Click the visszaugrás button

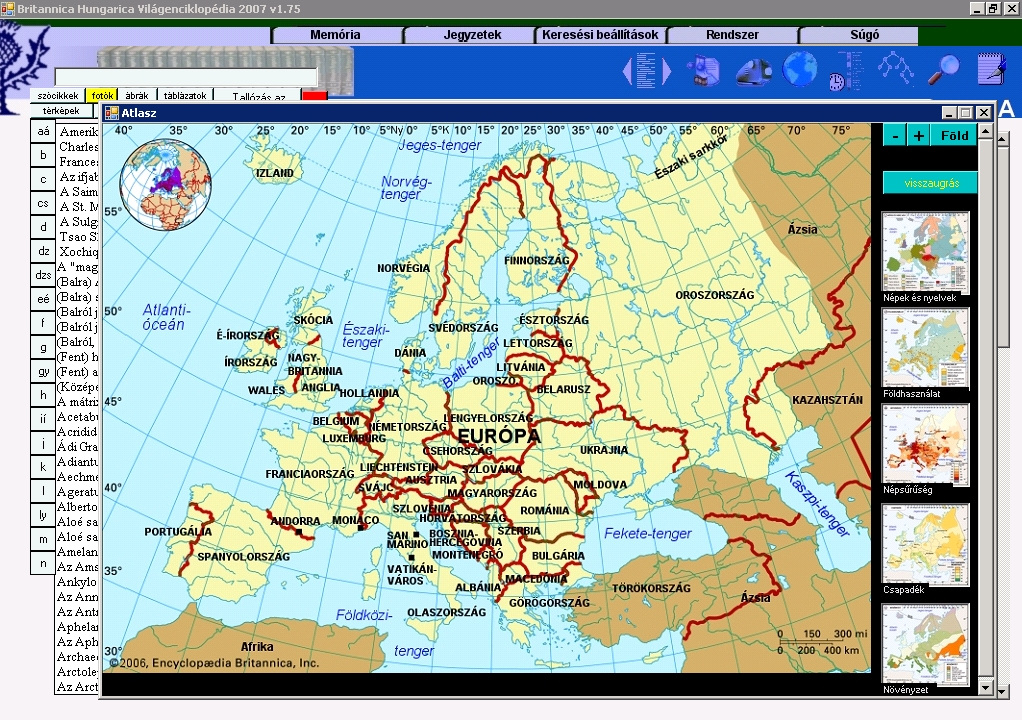931,183
